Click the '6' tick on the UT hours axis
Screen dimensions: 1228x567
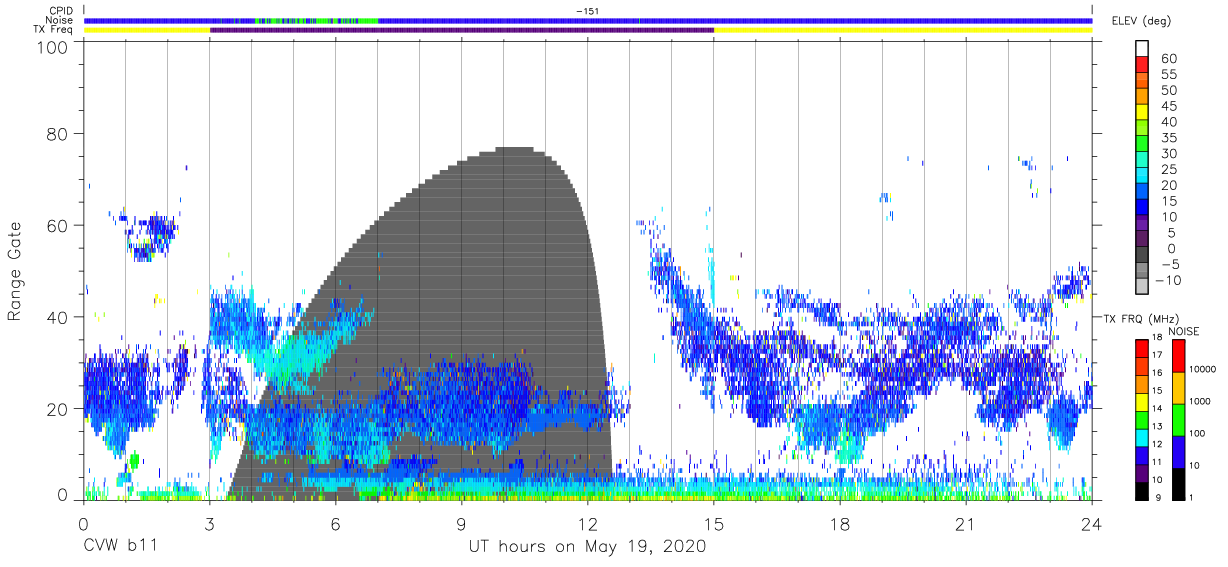tap(336, 524)
